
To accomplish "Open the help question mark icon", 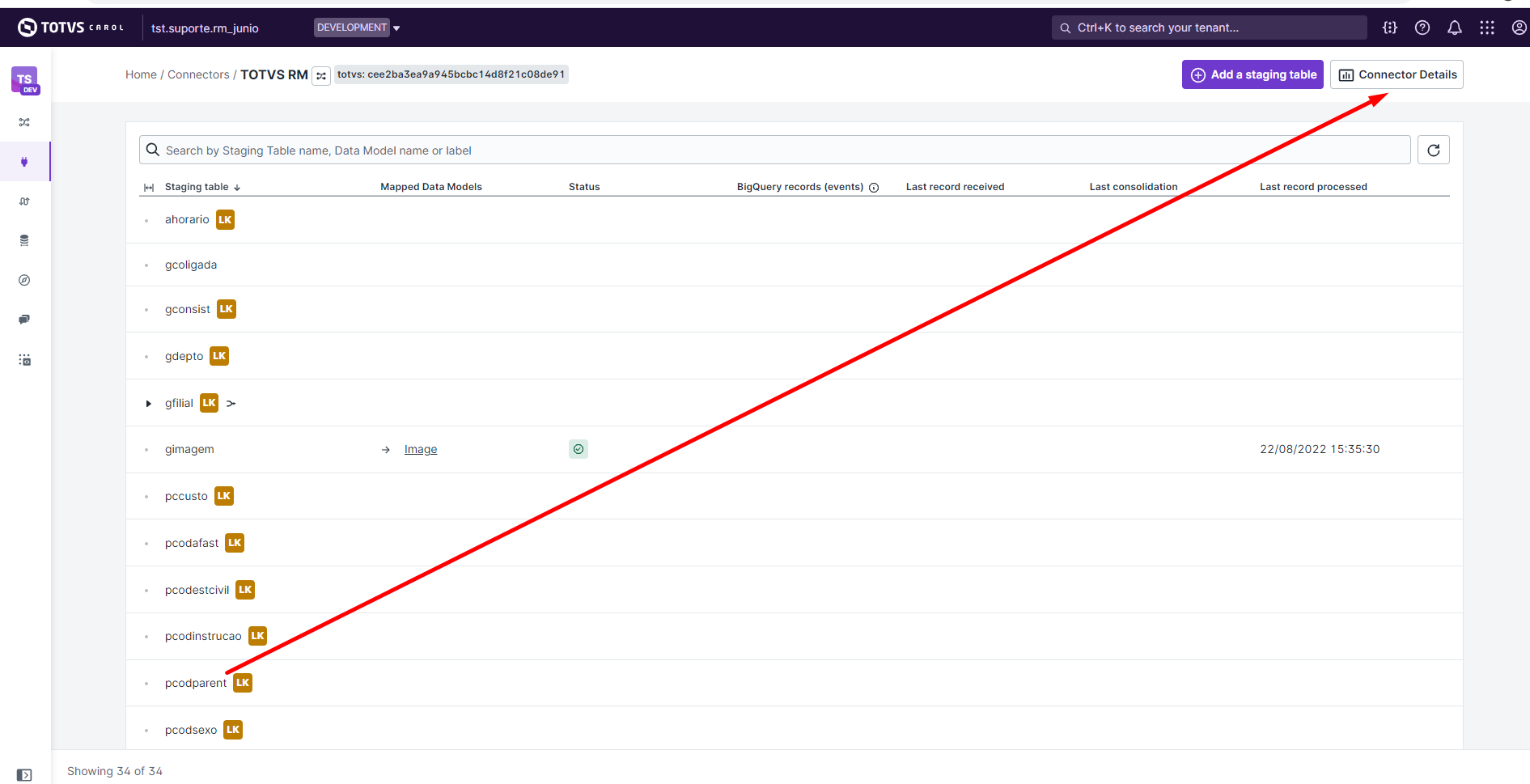I will [1422, 28].
